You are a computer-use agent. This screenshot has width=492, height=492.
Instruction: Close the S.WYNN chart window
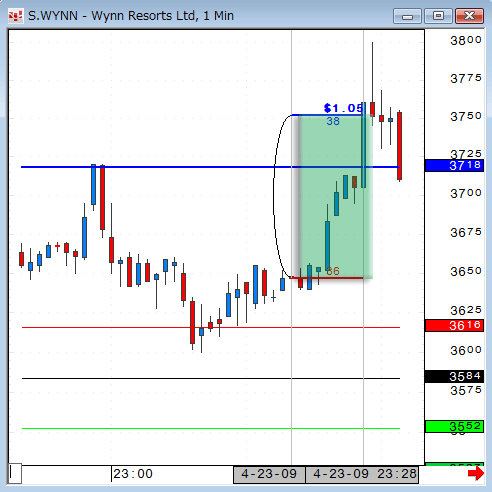point(469,16)
